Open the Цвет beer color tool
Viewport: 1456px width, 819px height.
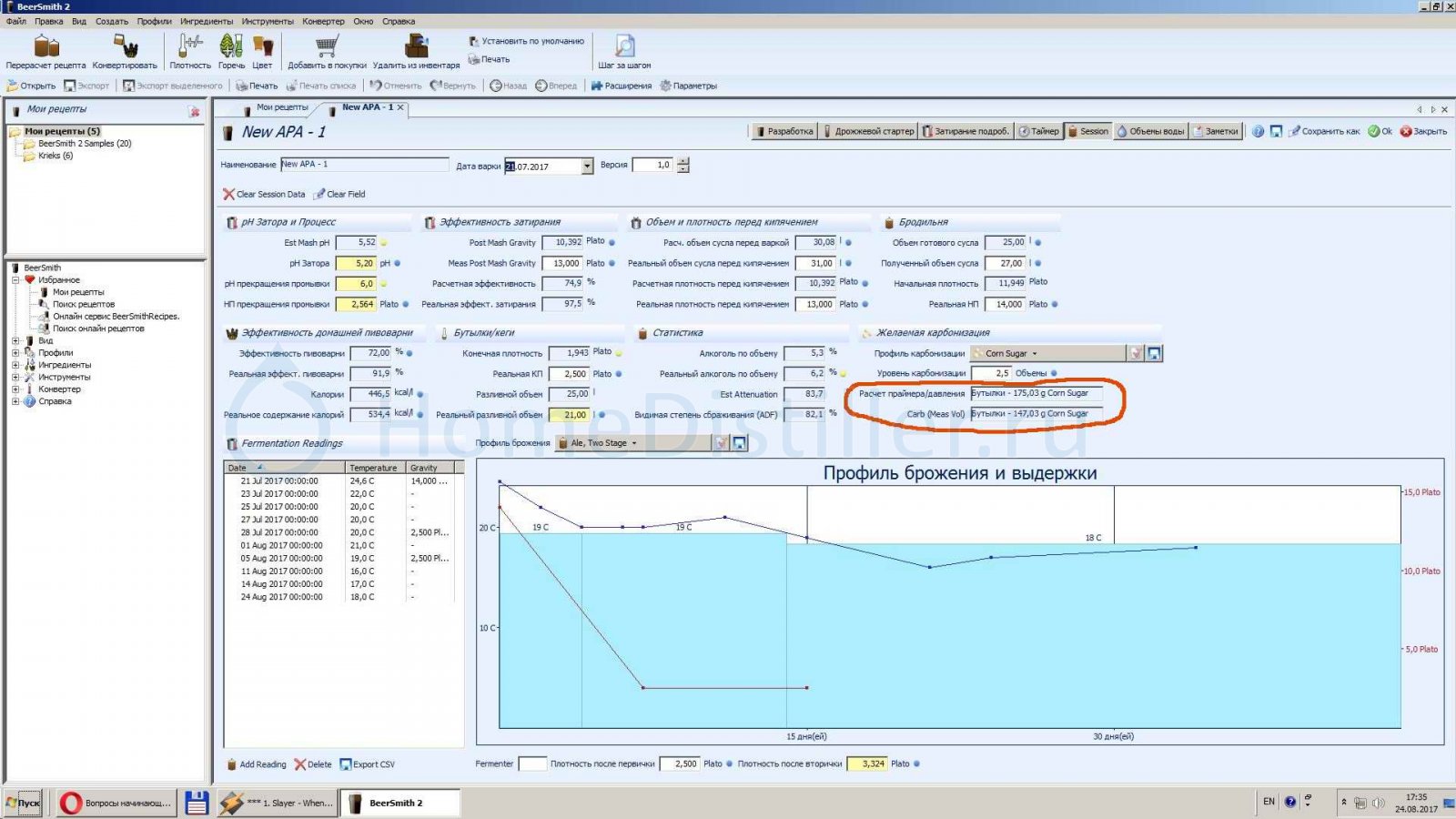[262, 52]
